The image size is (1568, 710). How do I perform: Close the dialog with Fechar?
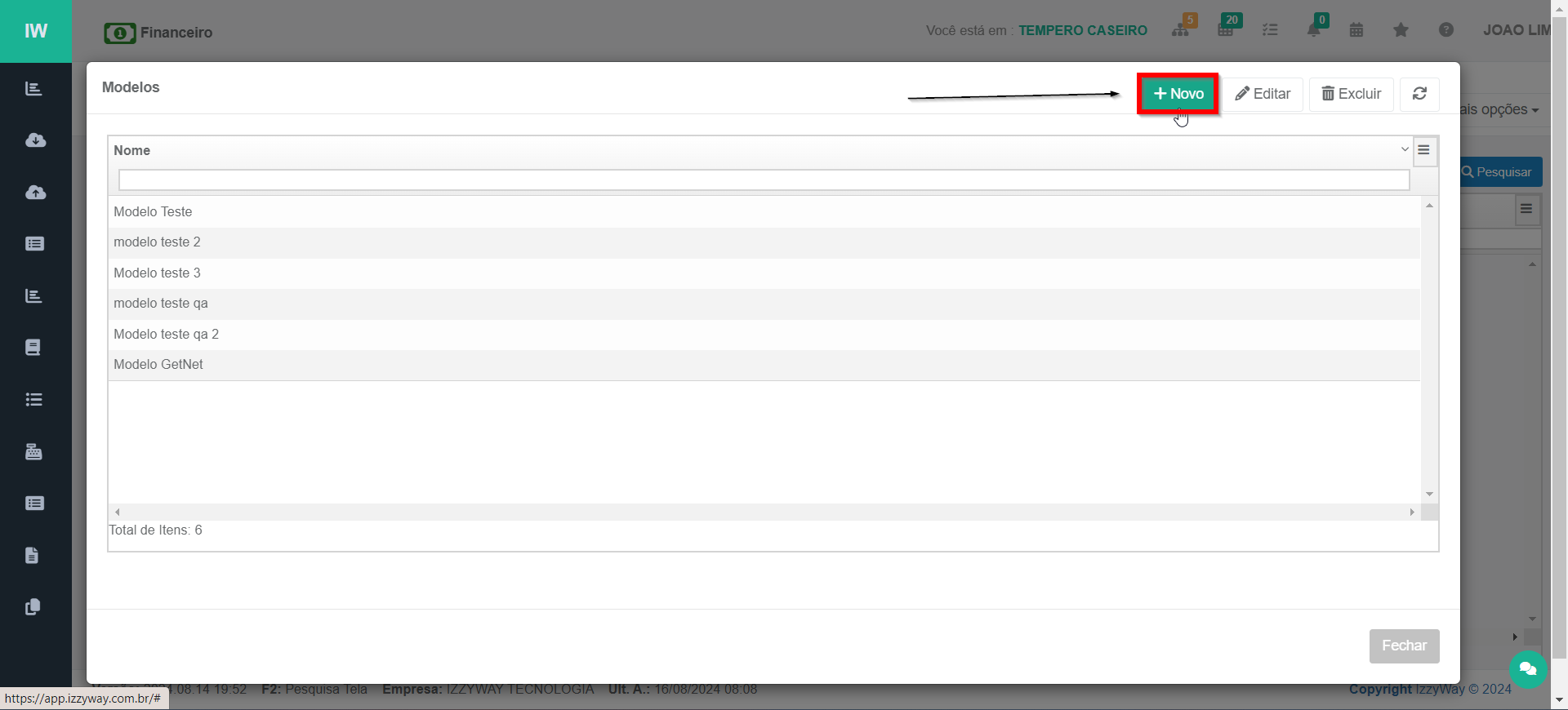pyautogui.click(x=1404, y=646)
